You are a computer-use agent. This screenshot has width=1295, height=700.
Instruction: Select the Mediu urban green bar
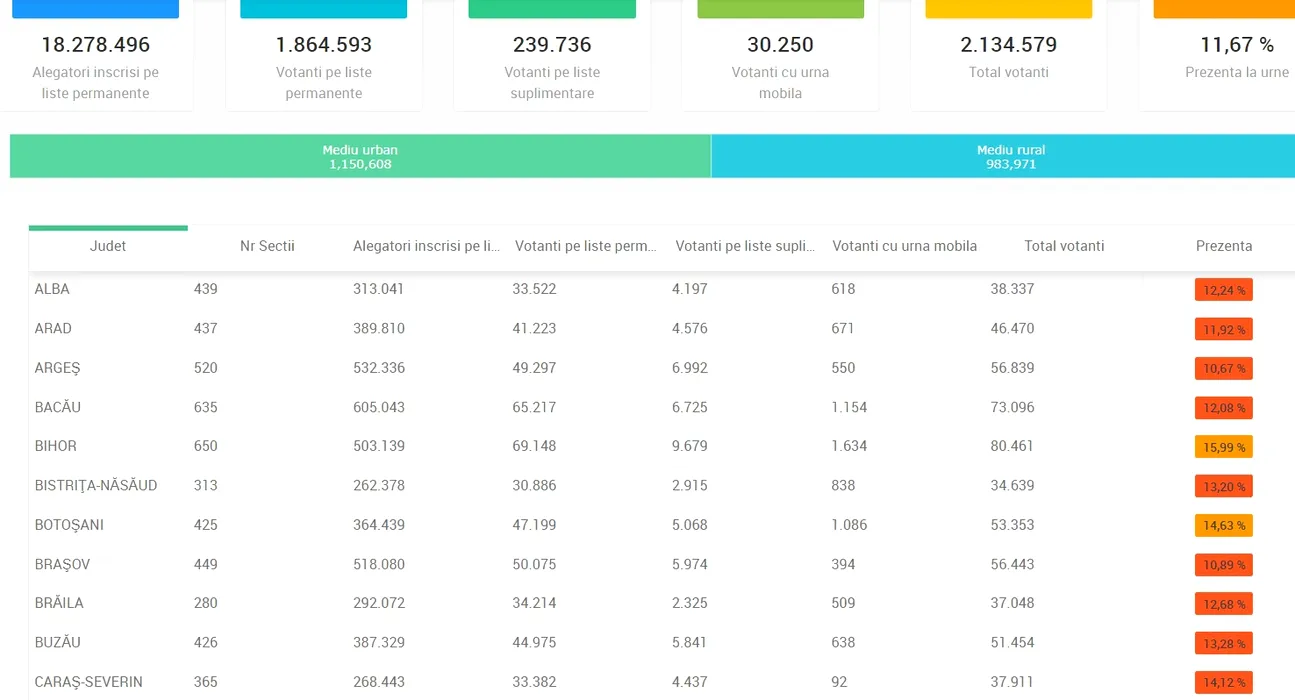(360, 157)
